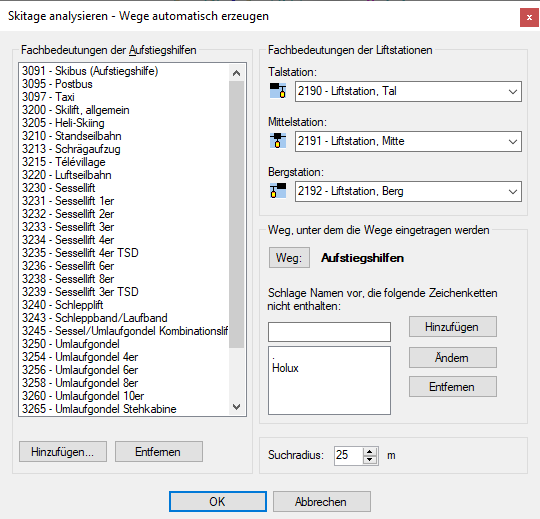Click the empty string input field
Screen dimensions: 540x519
(329, 332)
